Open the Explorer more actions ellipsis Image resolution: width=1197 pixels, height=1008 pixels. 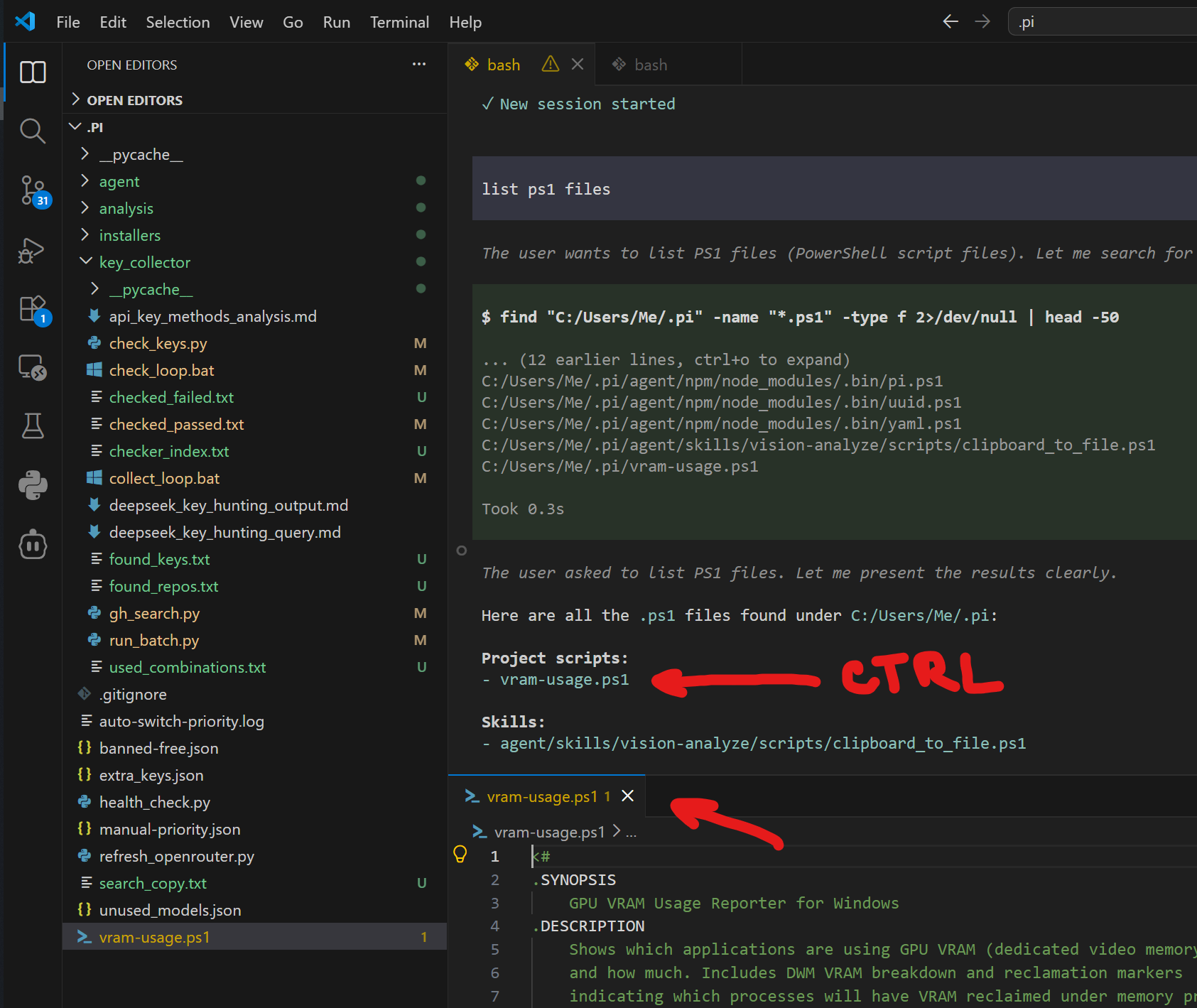click(x=419, y=65)
